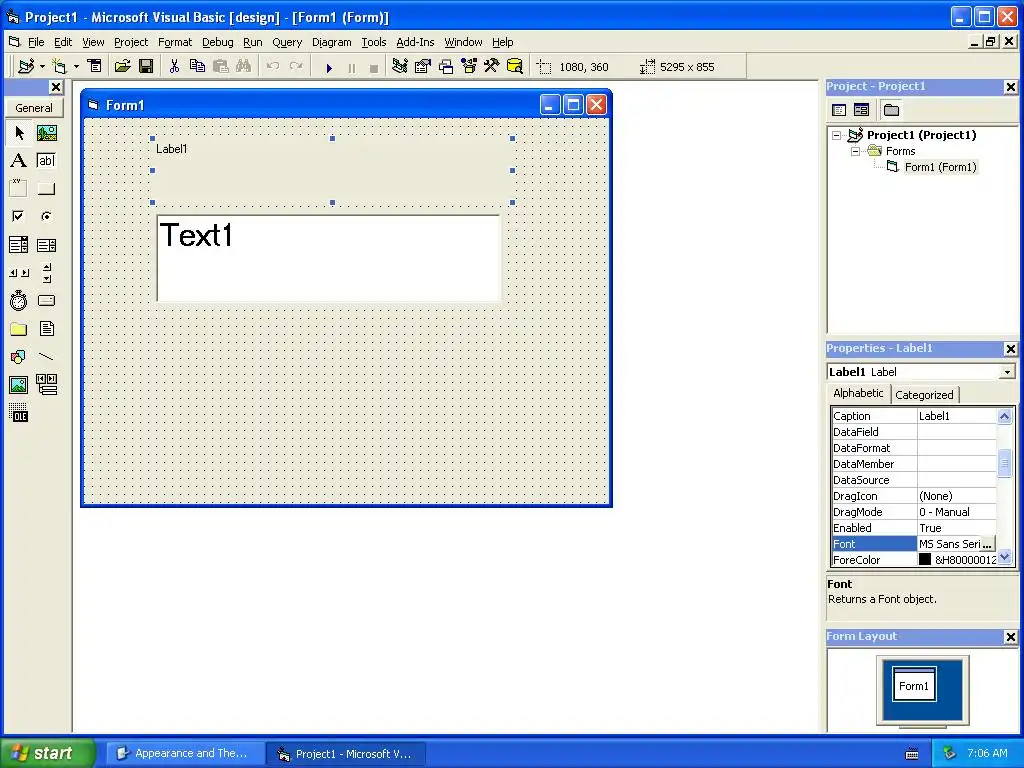Click the Windows start button
Image resolution: width=1024 pixels, height=768 pixels.
[47, 753]
